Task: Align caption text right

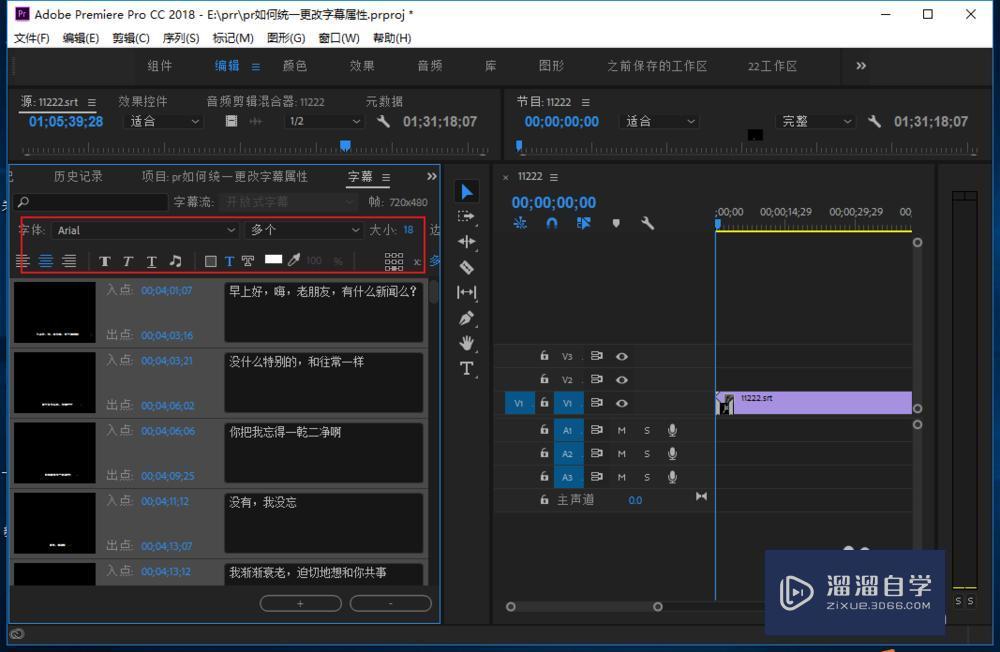Action: click(x=69, y=260)
